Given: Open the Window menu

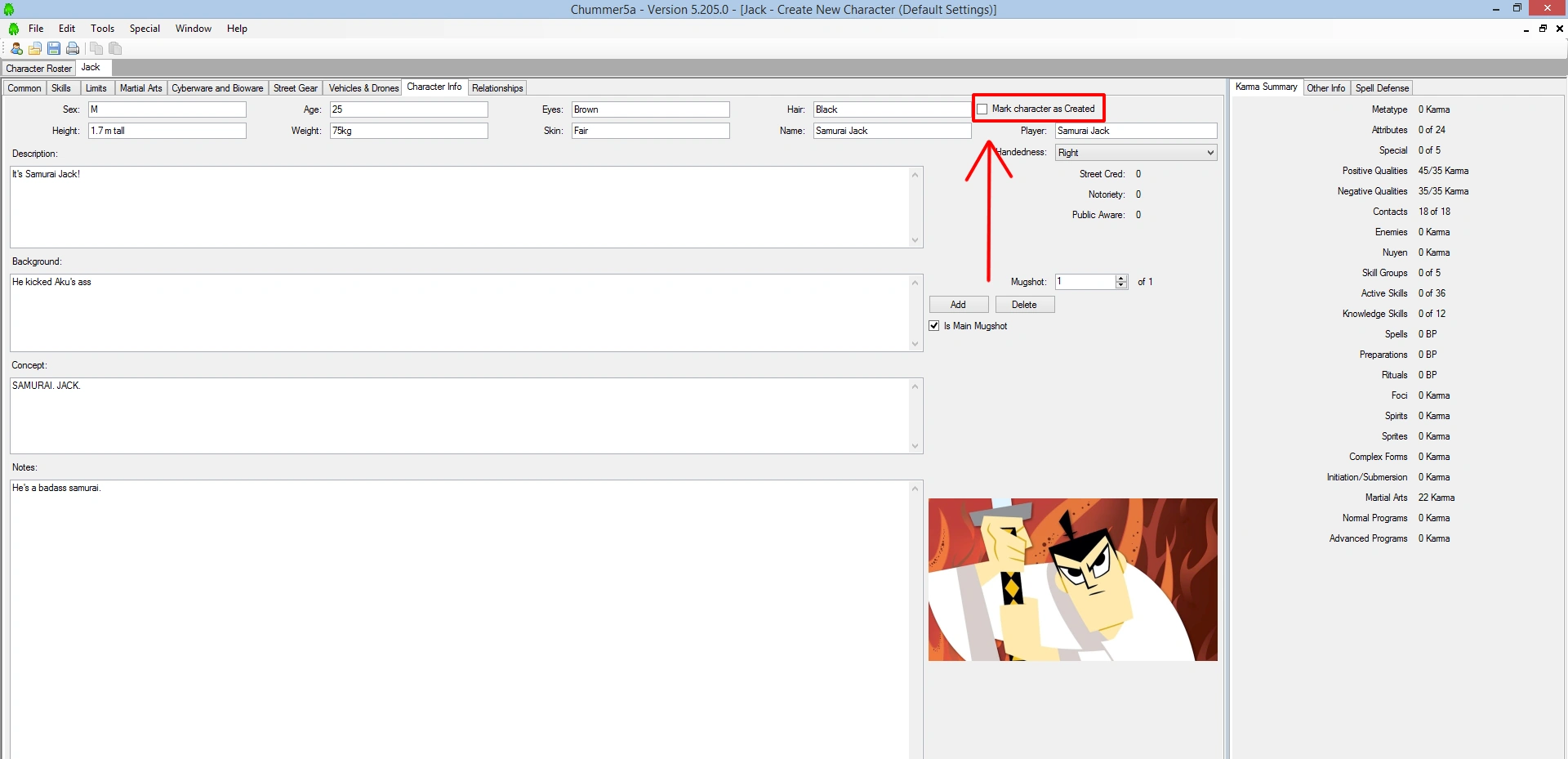Looking at the screenshot, I should point(194,29).
